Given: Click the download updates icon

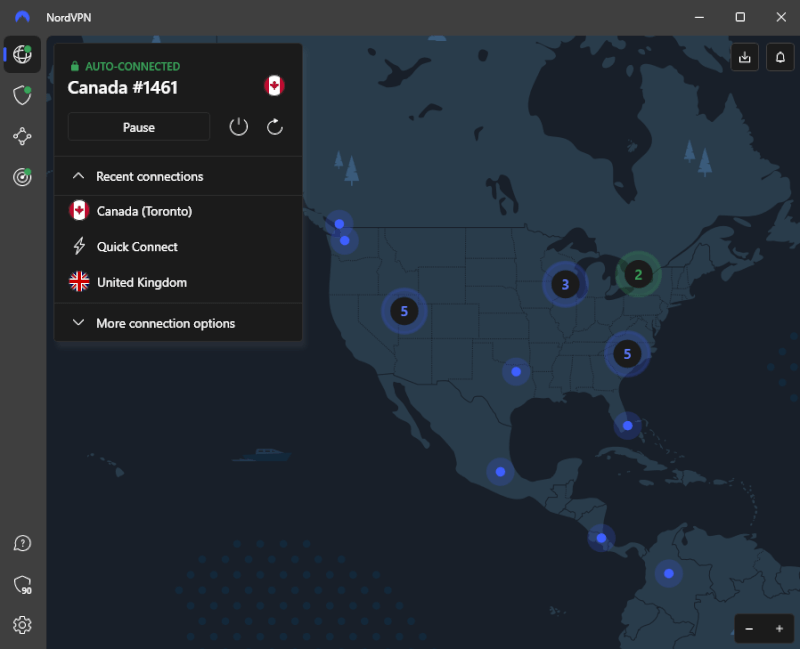Looking at the screenshot, I should tap(744, 57).
